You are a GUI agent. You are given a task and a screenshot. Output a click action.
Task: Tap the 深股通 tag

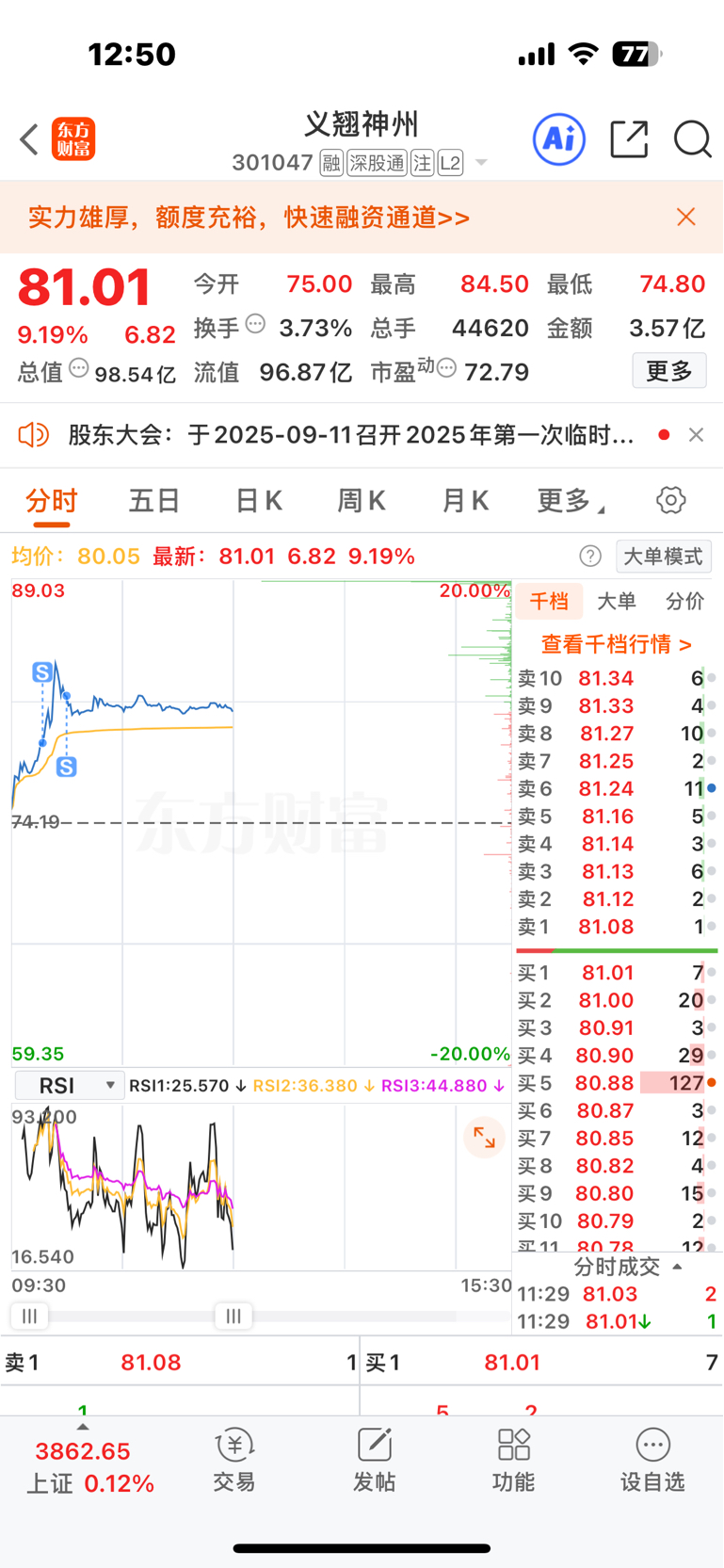pyautogui.click(x=377, y=163)
